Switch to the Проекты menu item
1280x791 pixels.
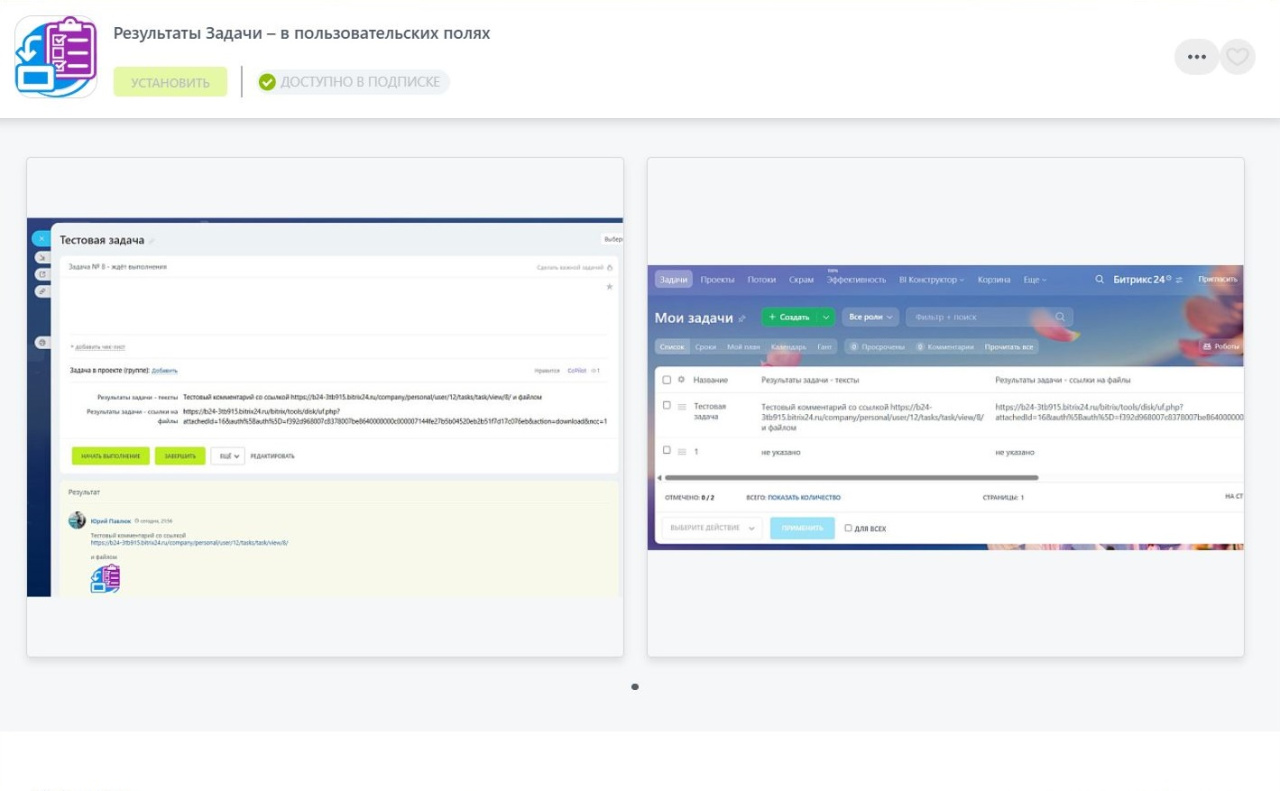click(717, 280)
